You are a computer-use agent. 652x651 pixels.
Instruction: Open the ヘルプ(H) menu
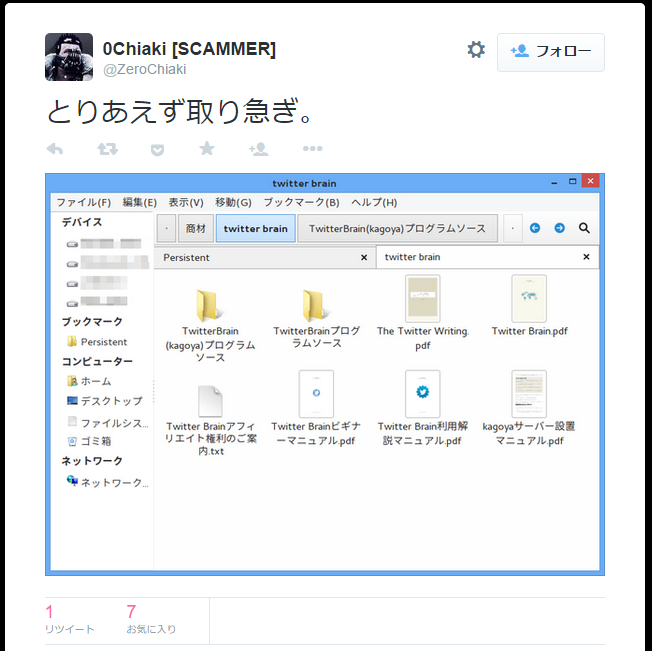click(374, 202)
